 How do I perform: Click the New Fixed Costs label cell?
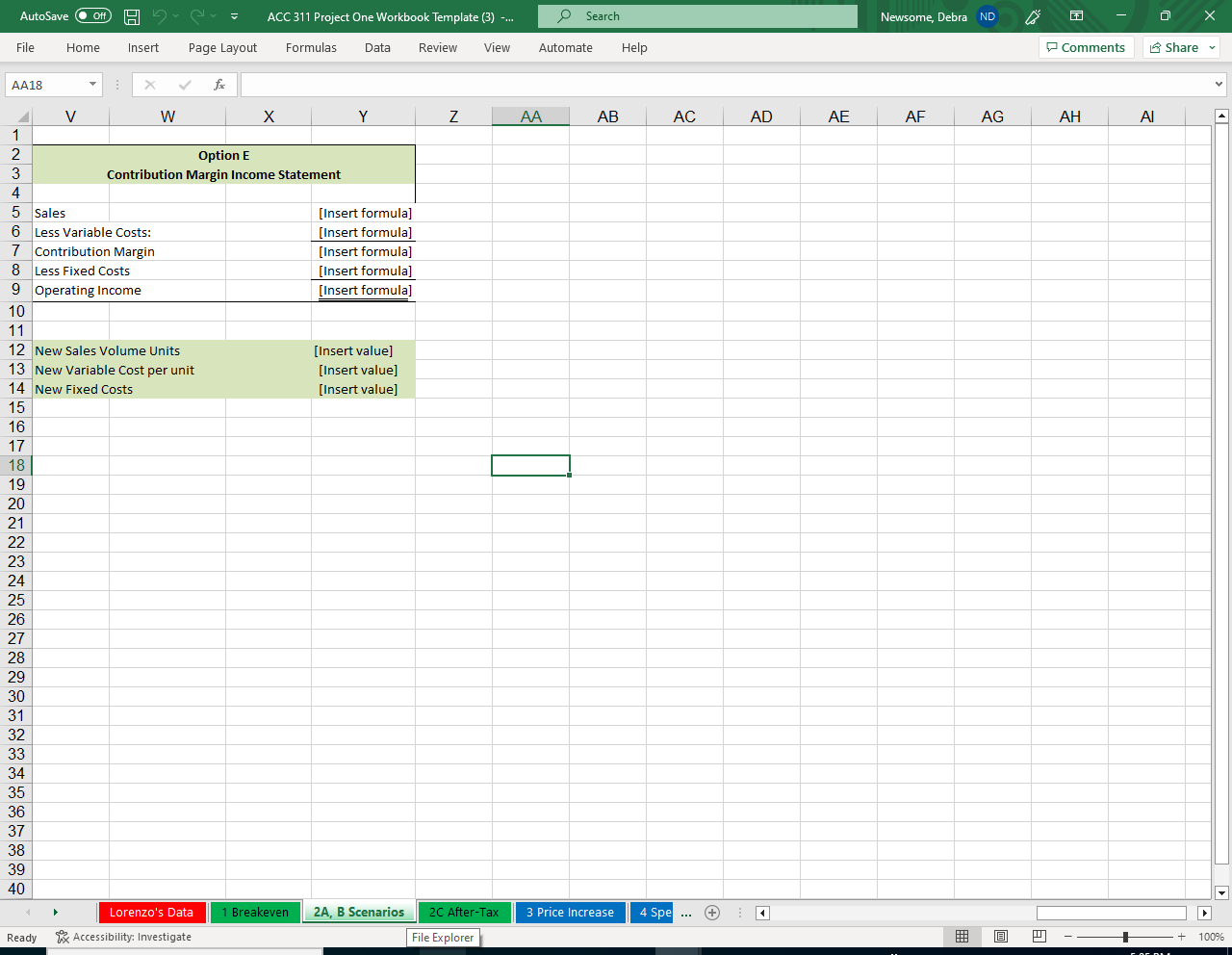[x=84, y=389]
